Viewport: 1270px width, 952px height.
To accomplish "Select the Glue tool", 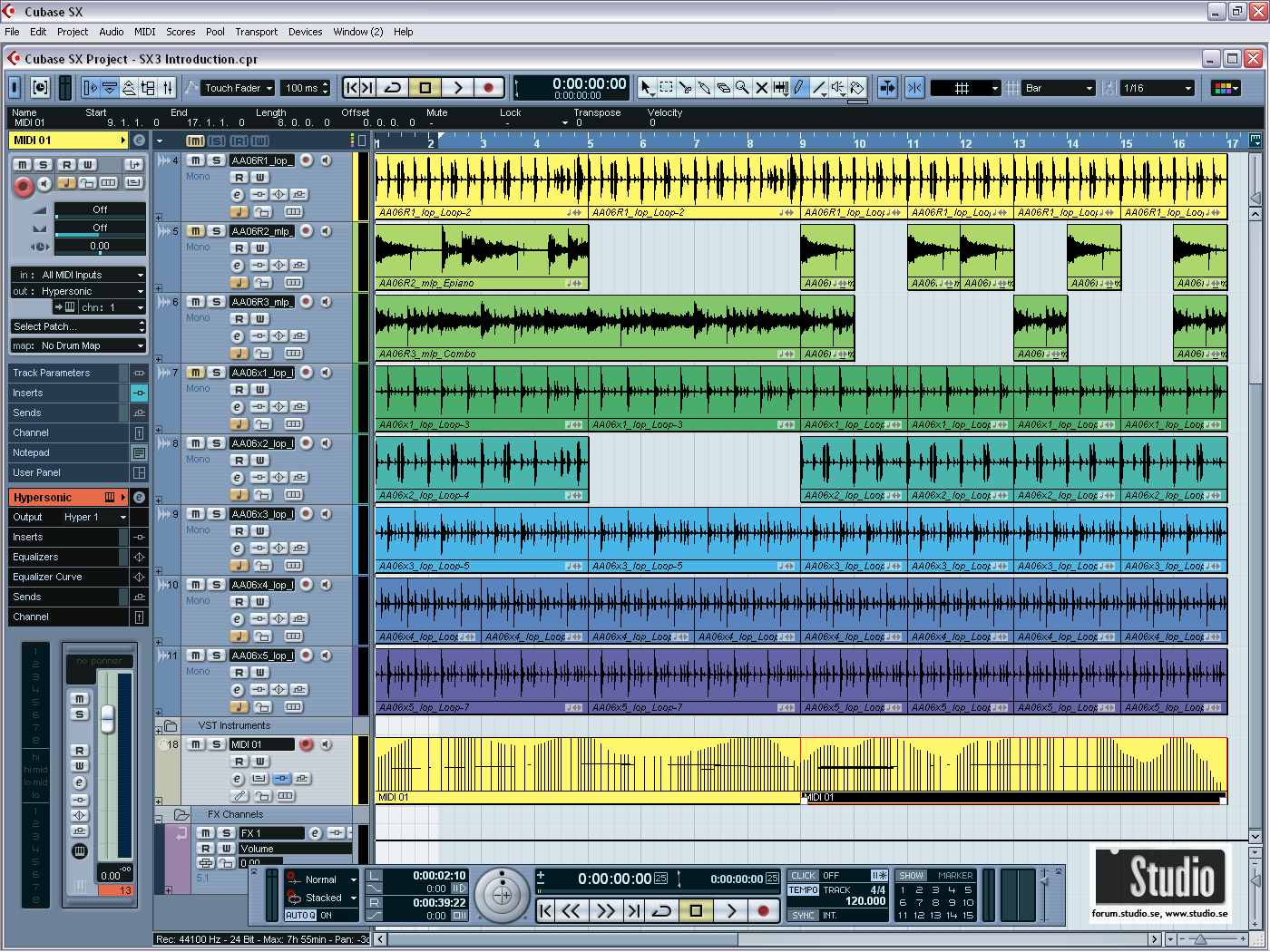I will (704, 88).
